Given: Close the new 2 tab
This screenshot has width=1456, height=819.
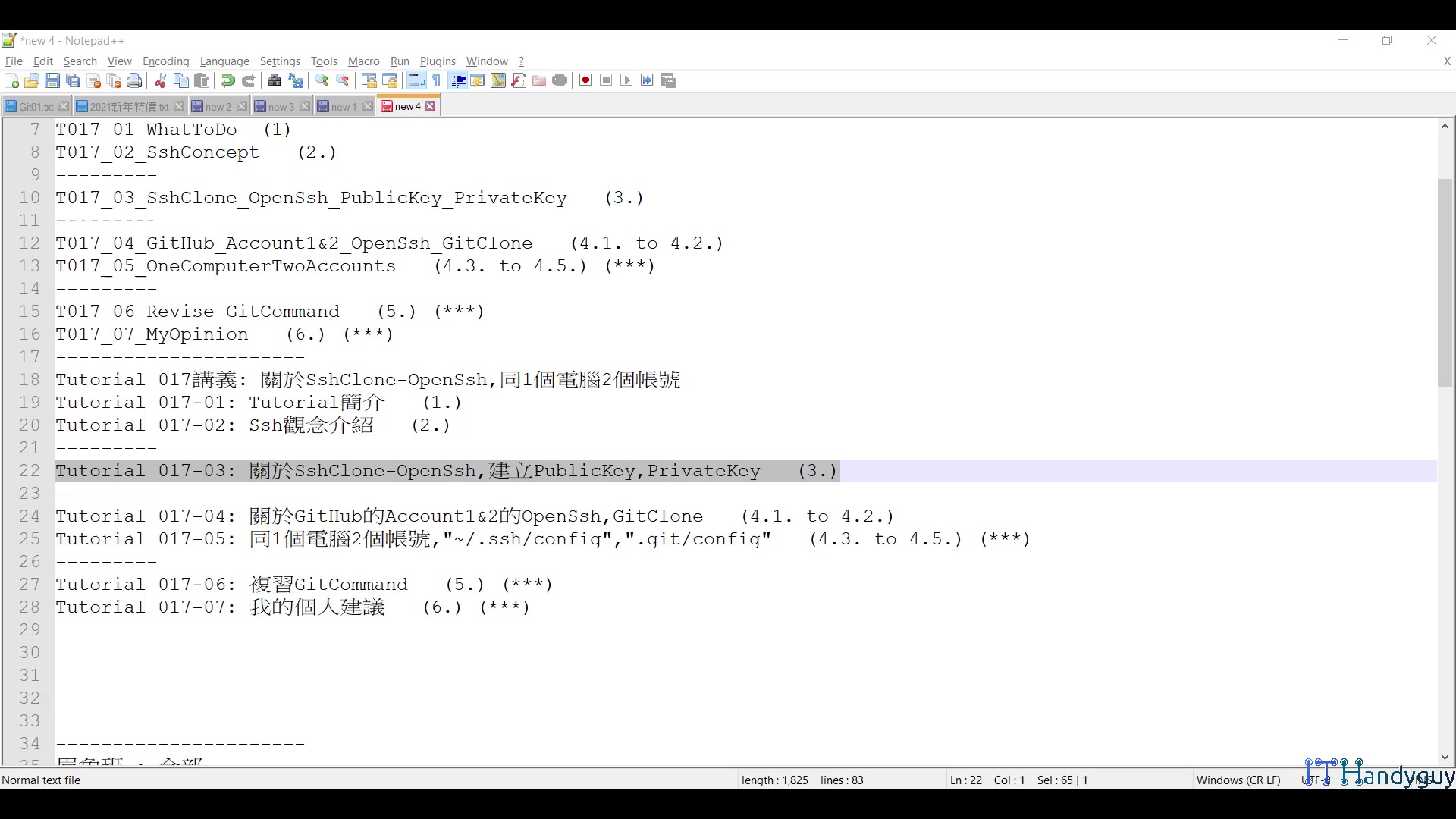Looking at the screenshot, I should [242, 106].
